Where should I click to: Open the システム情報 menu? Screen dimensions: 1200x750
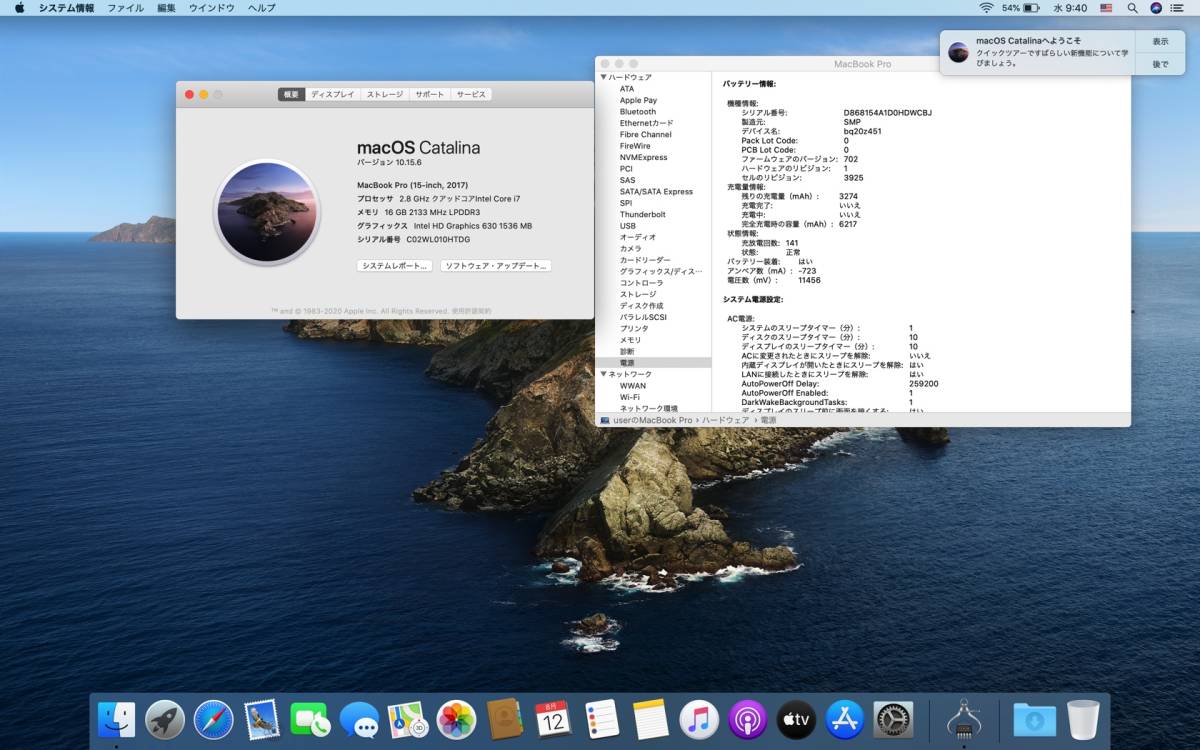(x=66, y=8)
